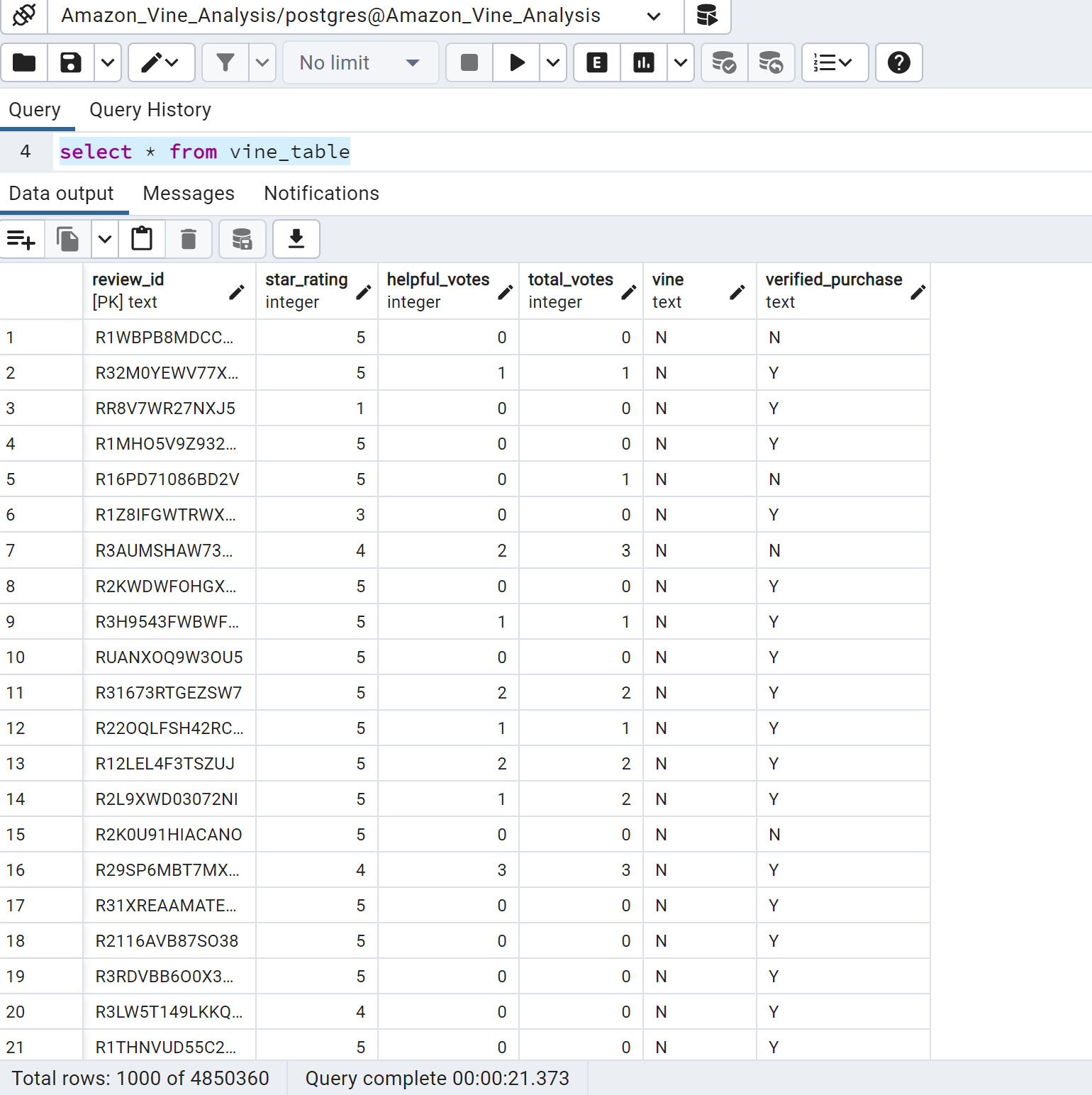
Task: Open the Explain plan icon
Action: (x=596, y=62)
